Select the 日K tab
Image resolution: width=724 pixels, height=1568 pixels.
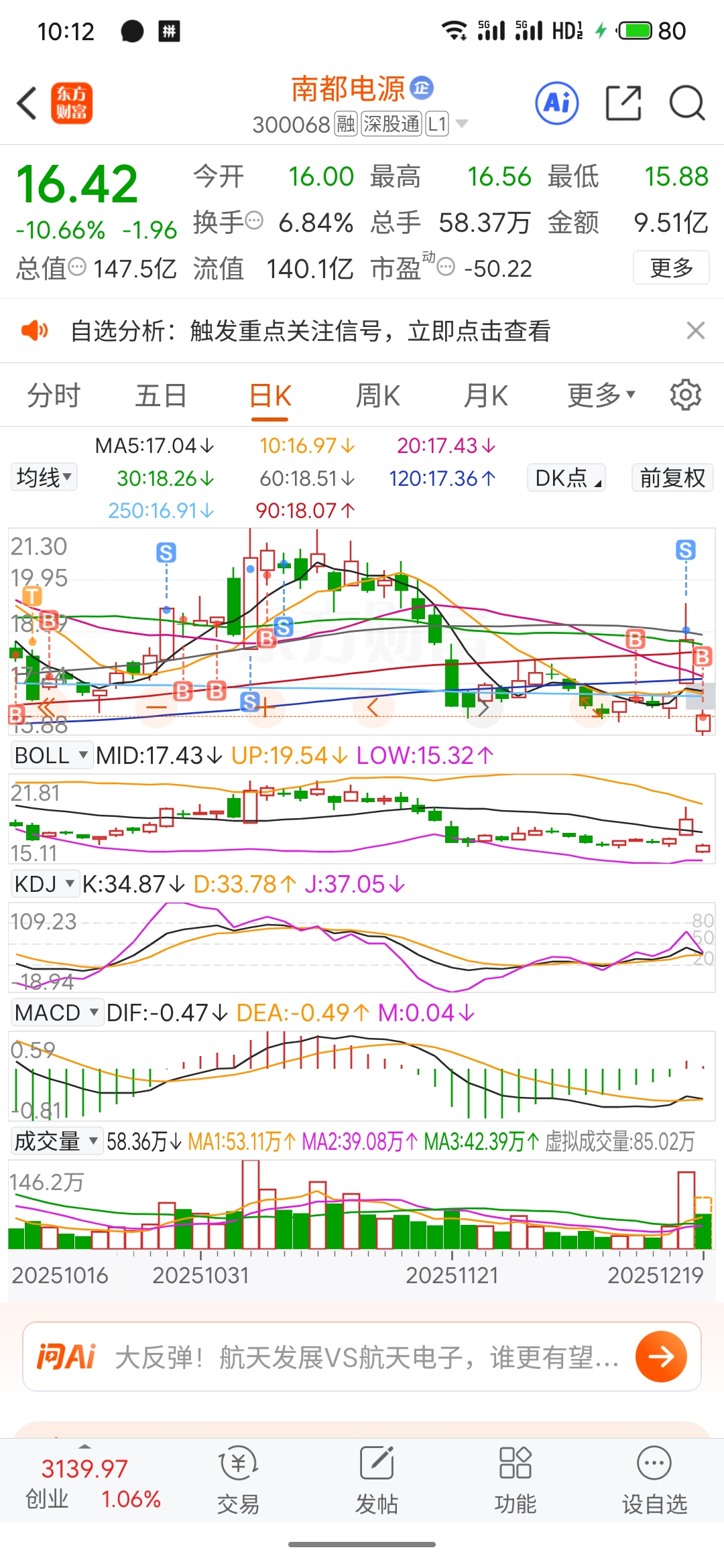click(x=269, y=396)
